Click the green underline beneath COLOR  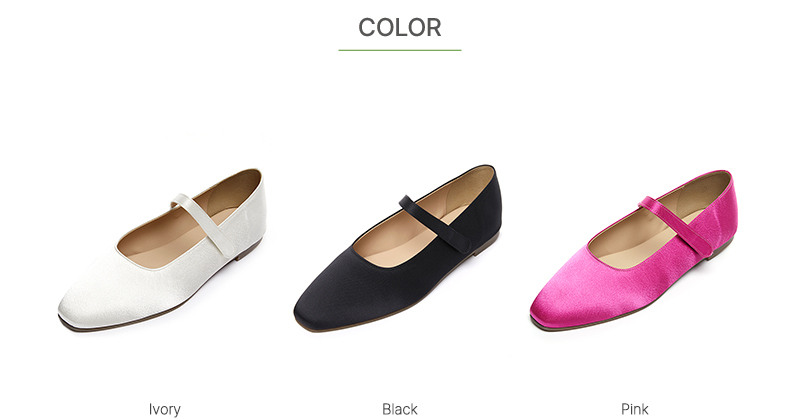399,50
